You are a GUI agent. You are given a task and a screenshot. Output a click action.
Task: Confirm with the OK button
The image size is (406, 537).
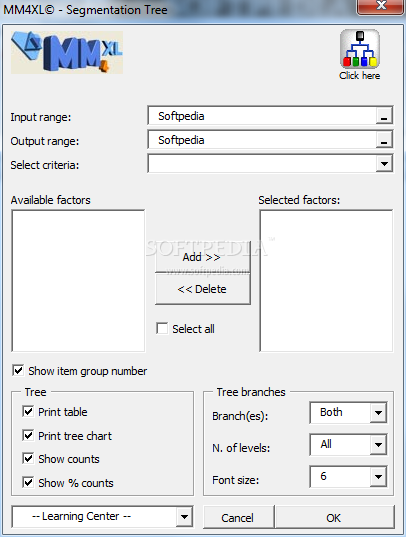335,517
